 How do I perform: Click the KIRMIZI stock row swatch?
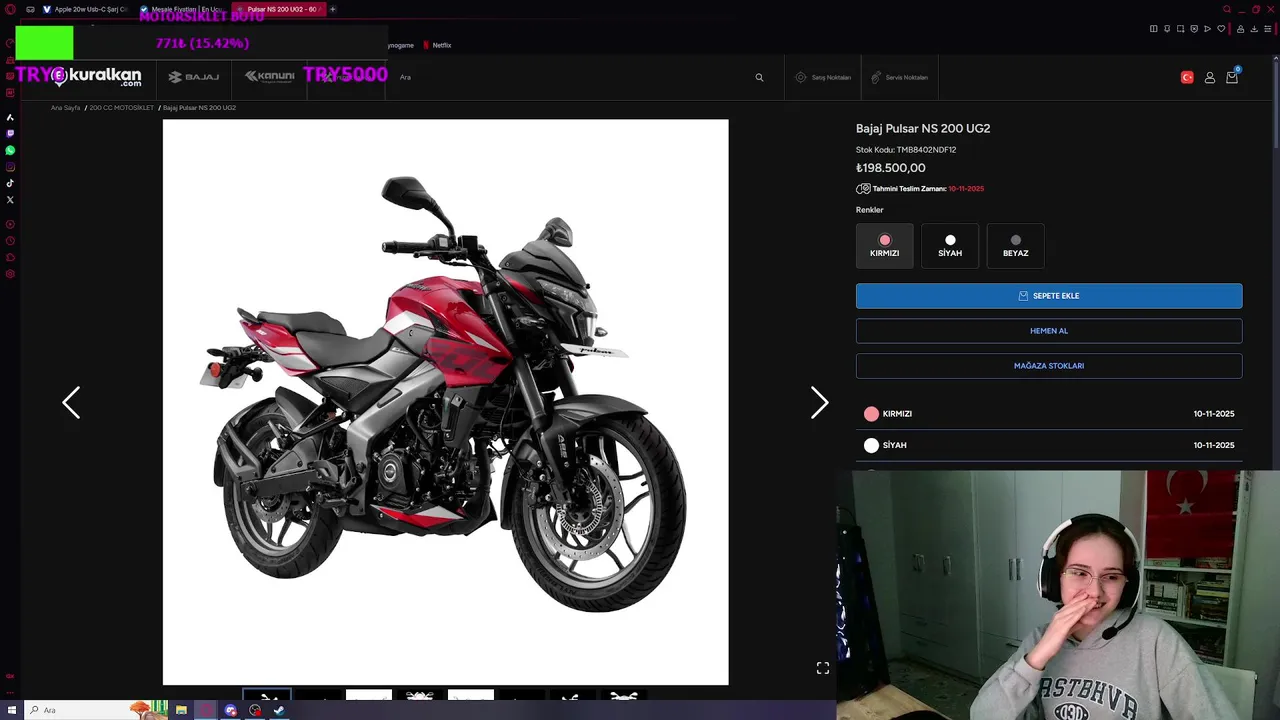tap(871, 414)
